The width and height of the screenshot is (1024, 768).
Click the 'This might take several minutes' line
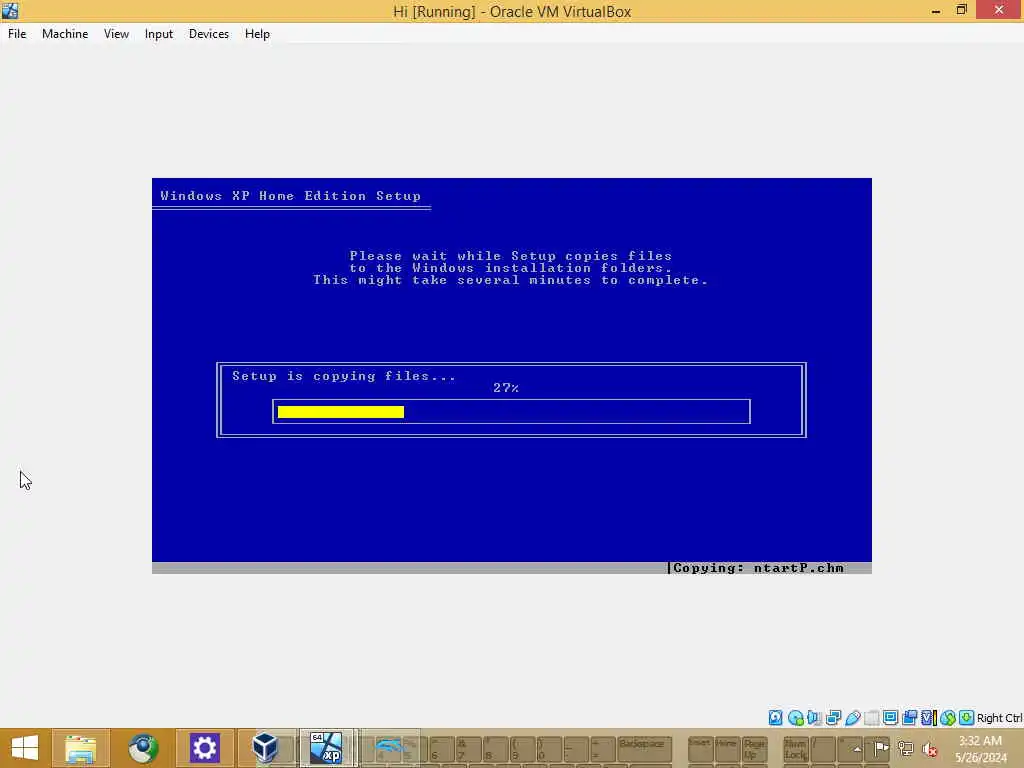click(511, 280)
